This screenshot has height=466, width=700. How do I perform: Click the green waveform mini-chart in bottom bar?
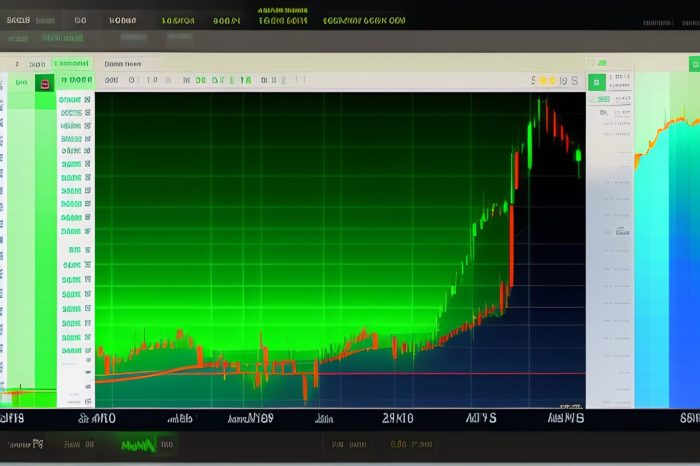point(138,443)
